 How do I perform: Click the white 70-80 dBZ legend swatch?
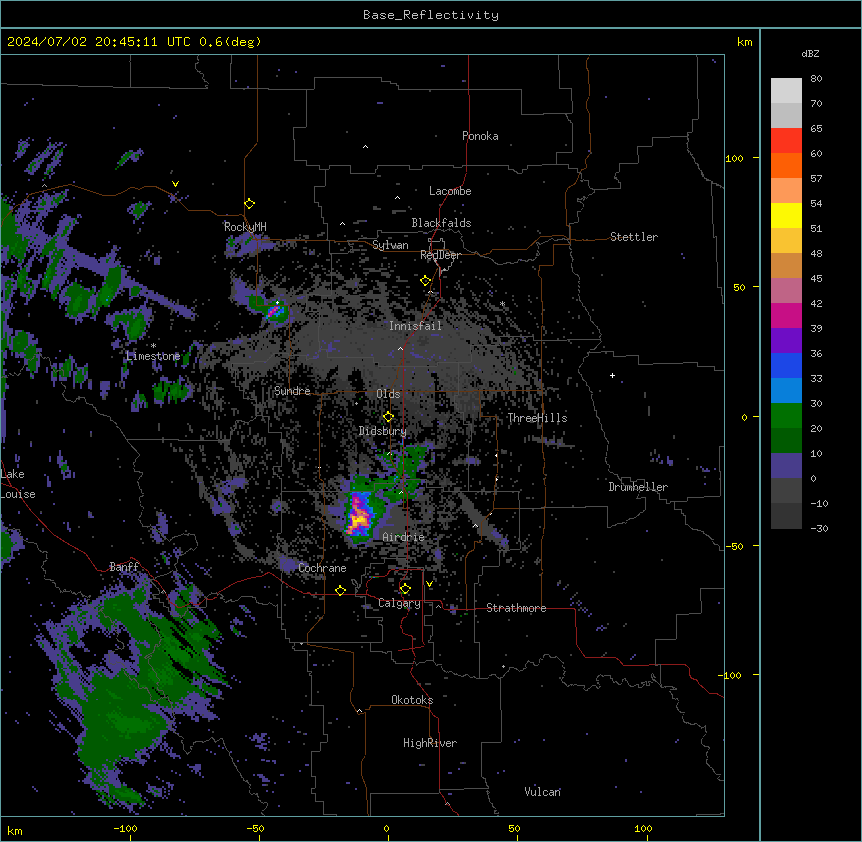coord(786,90)
